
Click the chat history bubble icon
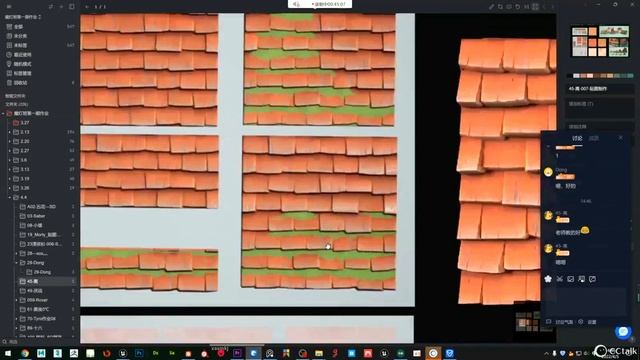[593, 279]
